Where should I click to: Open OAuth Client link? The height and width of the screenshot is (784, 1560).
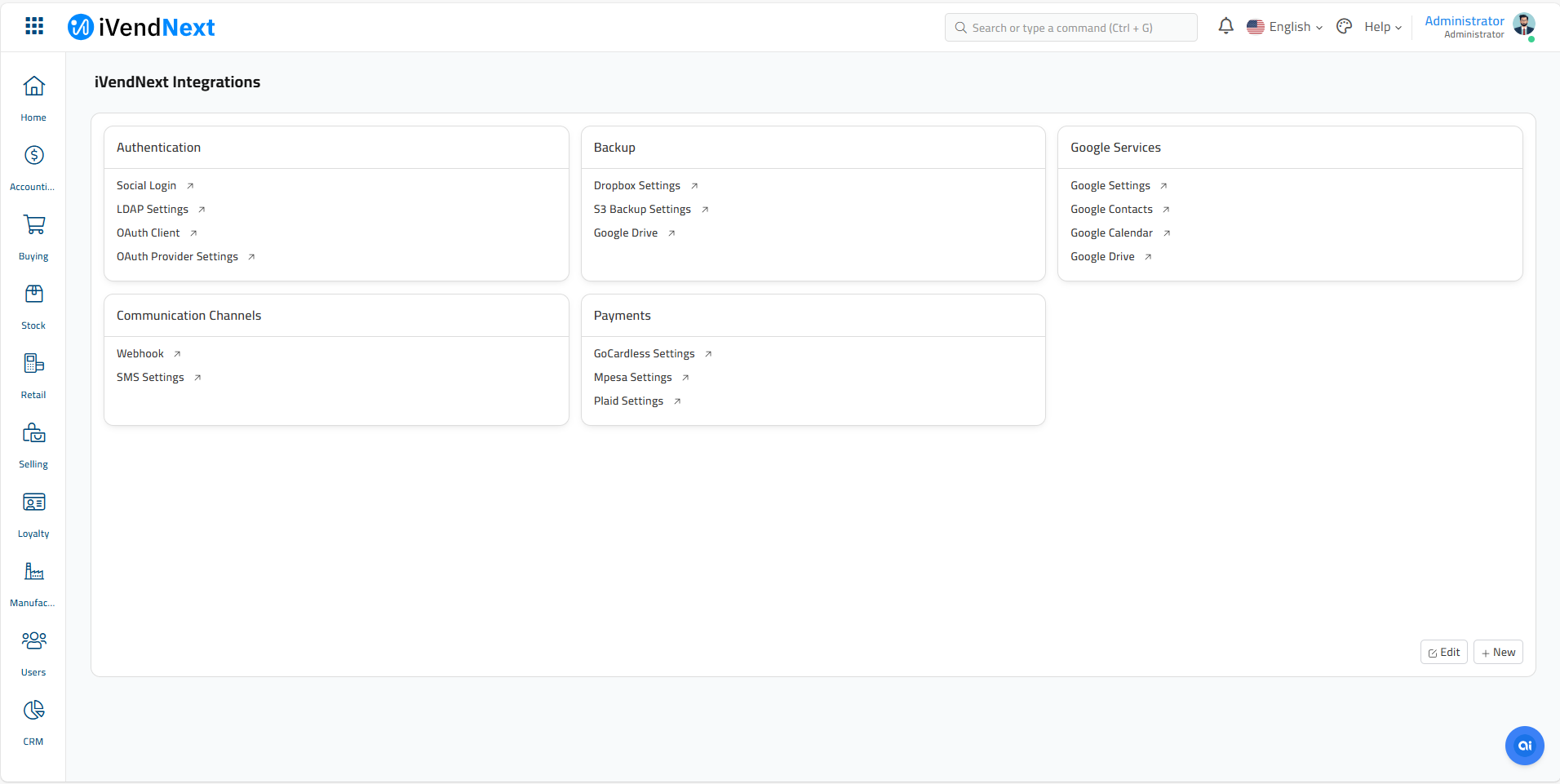pos(148,233)
